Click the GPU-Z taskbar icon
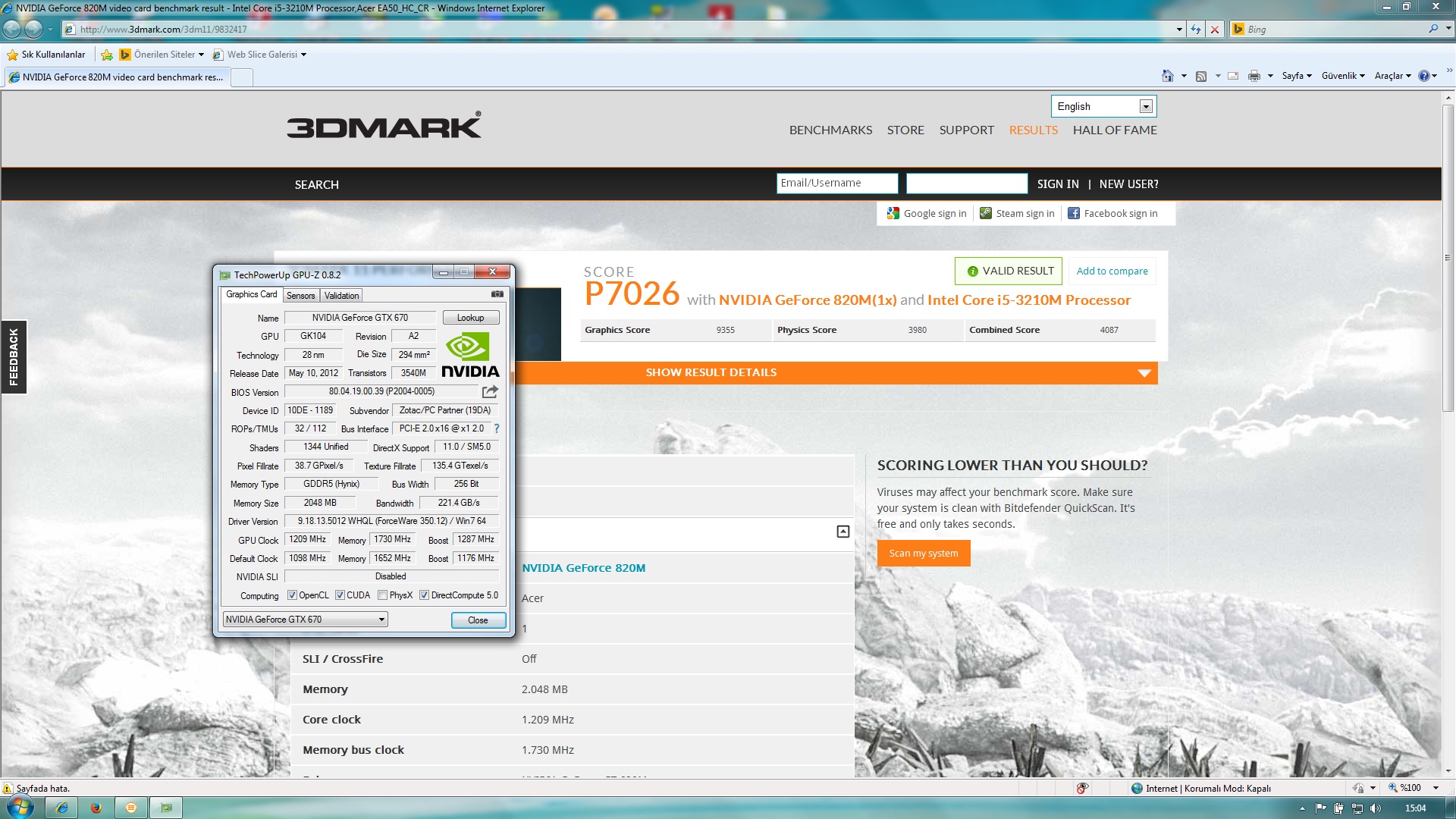This screenshot has width=1456, height=819. coord(166,808)
